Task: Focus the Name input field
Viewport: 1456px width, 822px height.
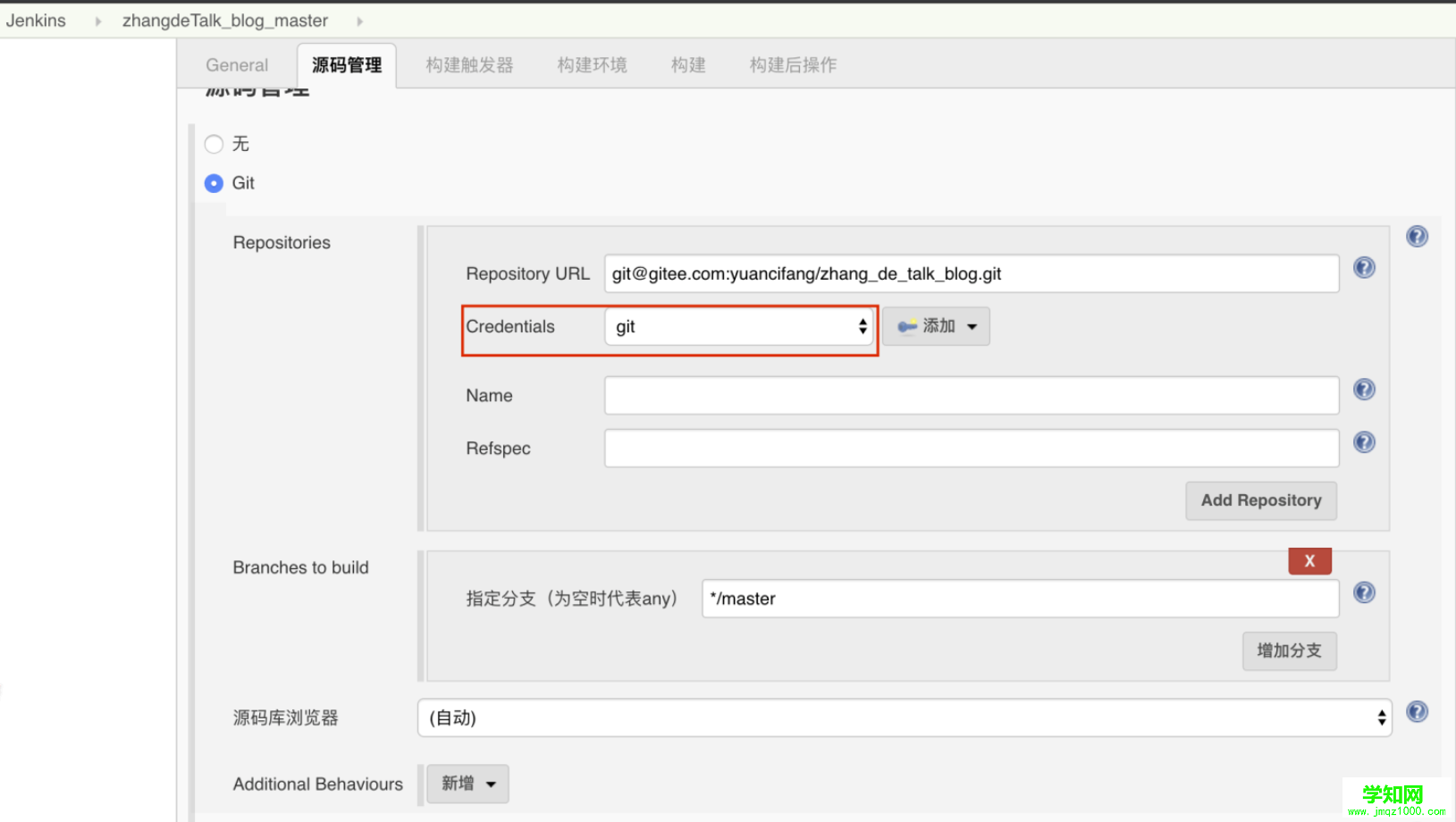Action: 972,395
